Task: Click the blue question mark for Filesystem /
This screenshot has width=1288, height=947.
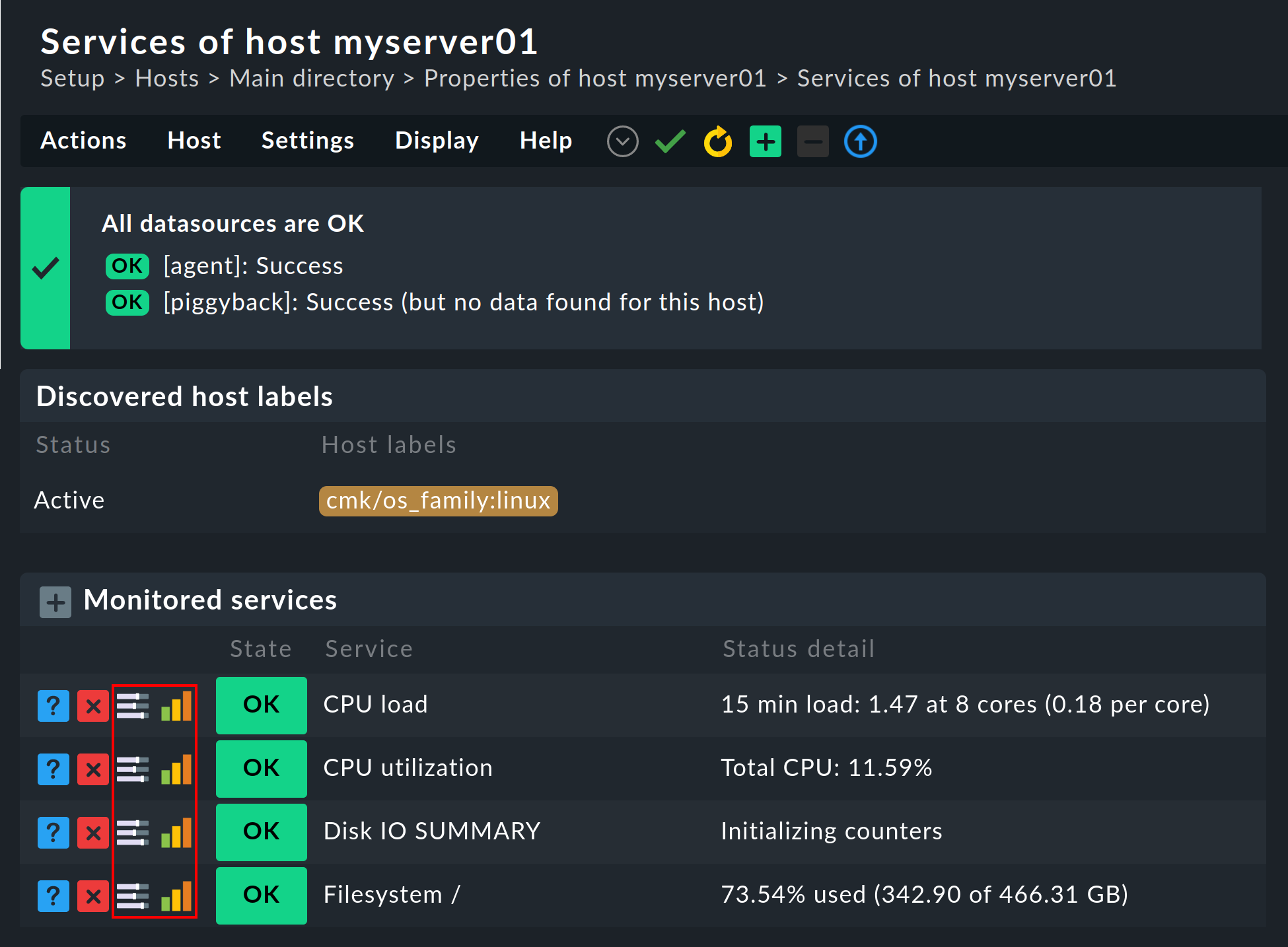Action: click(x=54, y=896)
